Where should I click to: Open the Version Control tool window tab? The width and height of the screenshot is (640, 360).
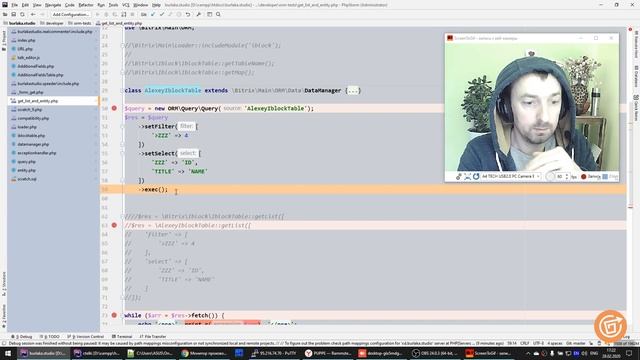[85, 336]
